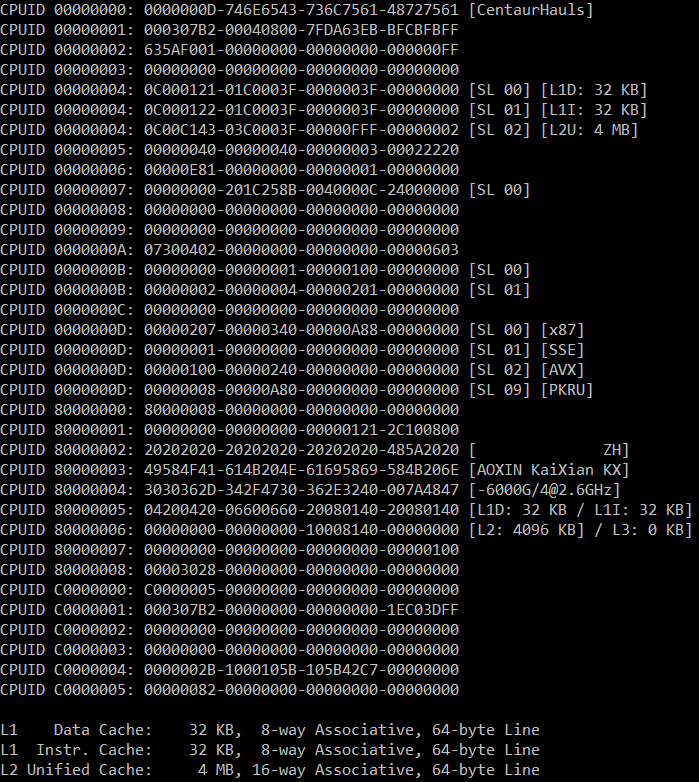Select value 0000002B on CPUID C0000004
Image resolution: width=699 pixels, height=782 pixels.
[x=179, y=669]
